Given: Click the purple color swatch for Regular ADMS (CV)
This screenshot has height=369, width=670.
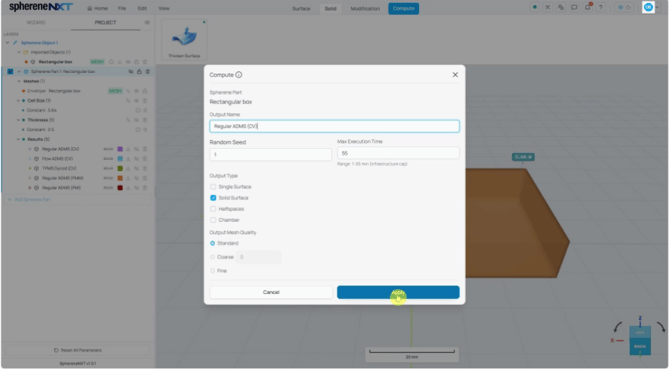Looking at the screenshot, I should (x=120, y=149).
